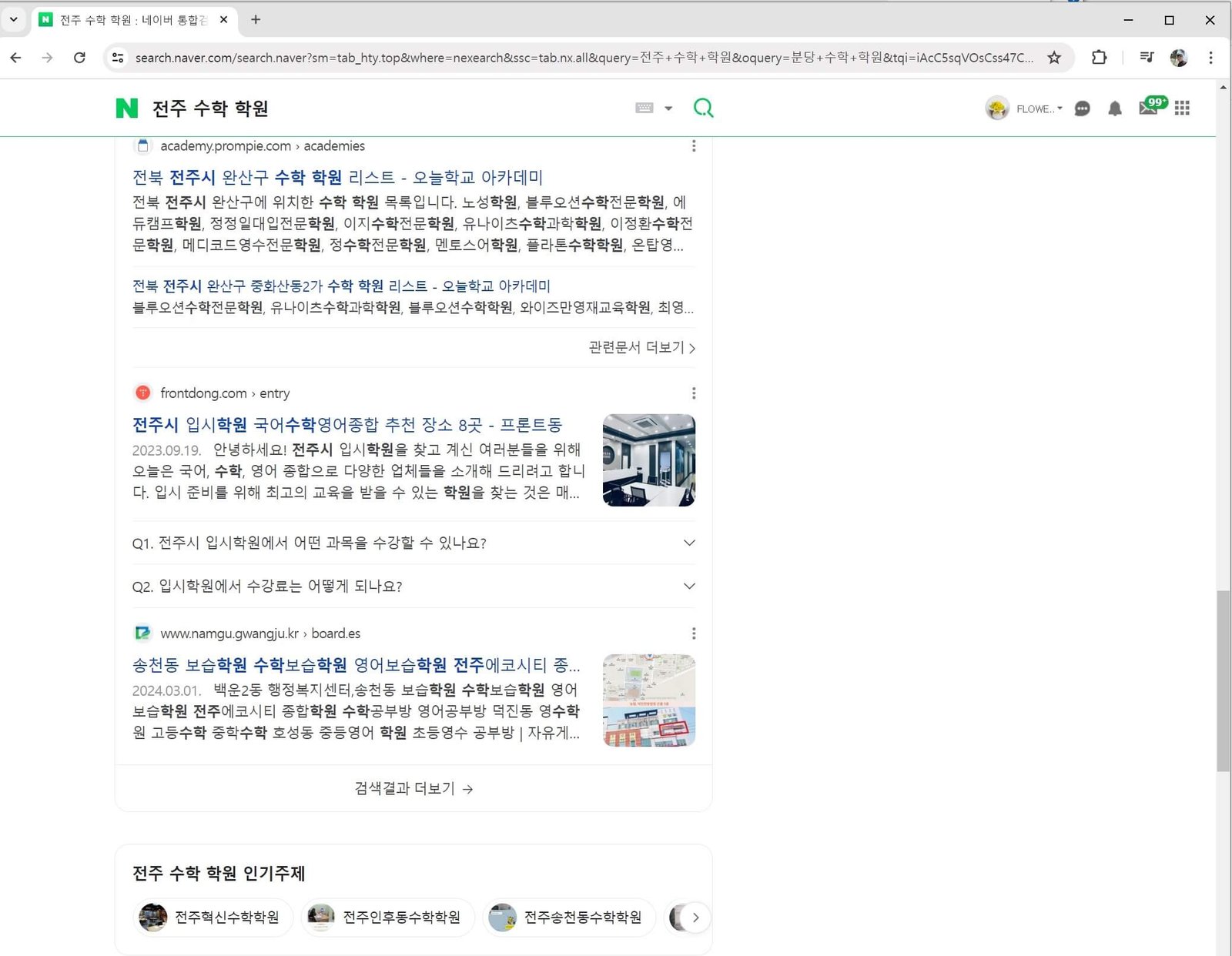This screenshot has height=956, width=1232.
Task: Click the page vertical scrollbar thumb
Action: pos(1224,680)
